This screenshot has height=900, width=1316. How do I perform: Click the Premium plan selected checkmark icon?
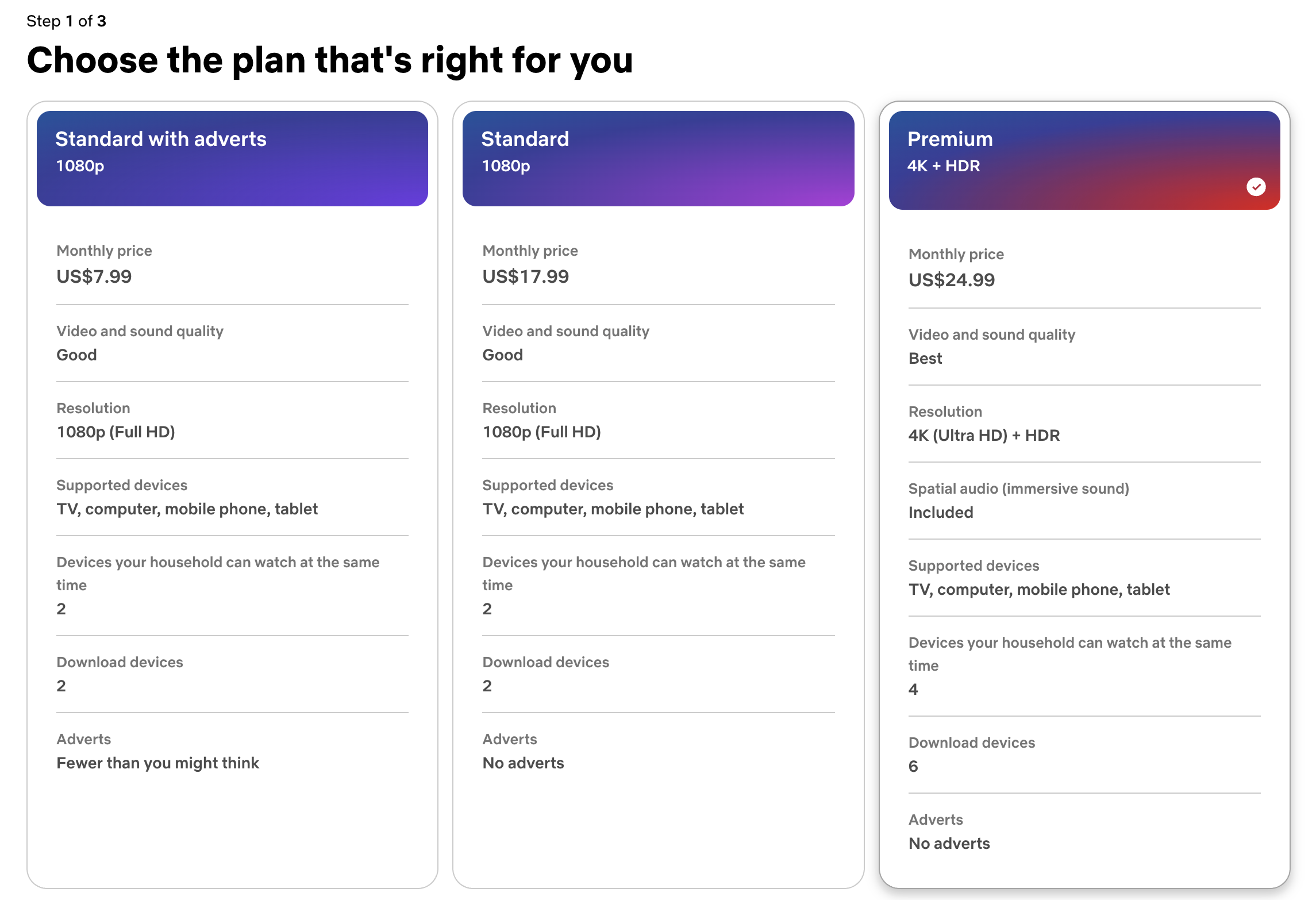[x=1256, y=187]
